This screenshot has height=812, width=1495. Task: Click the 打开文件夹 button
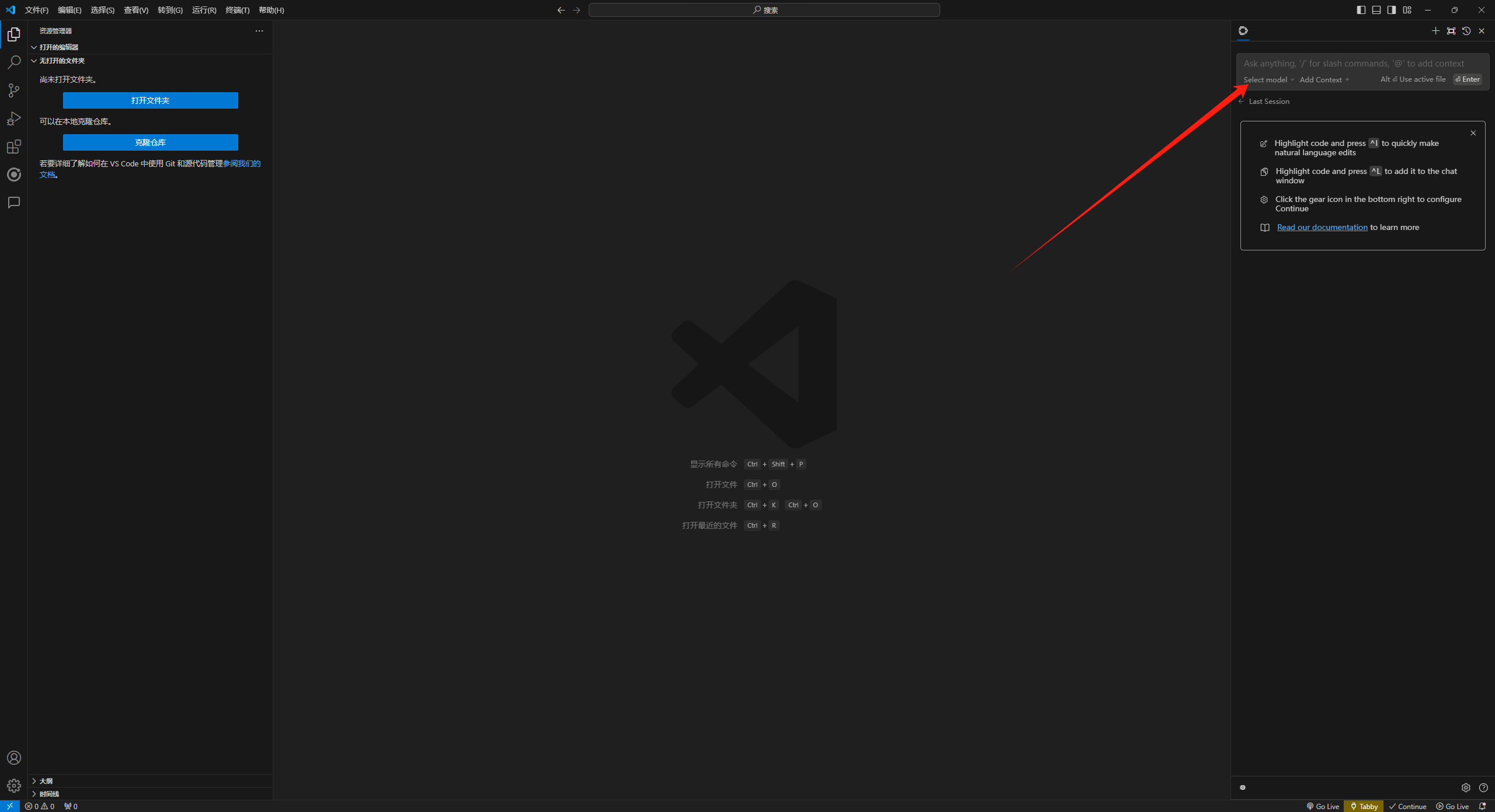click(150, 100)
